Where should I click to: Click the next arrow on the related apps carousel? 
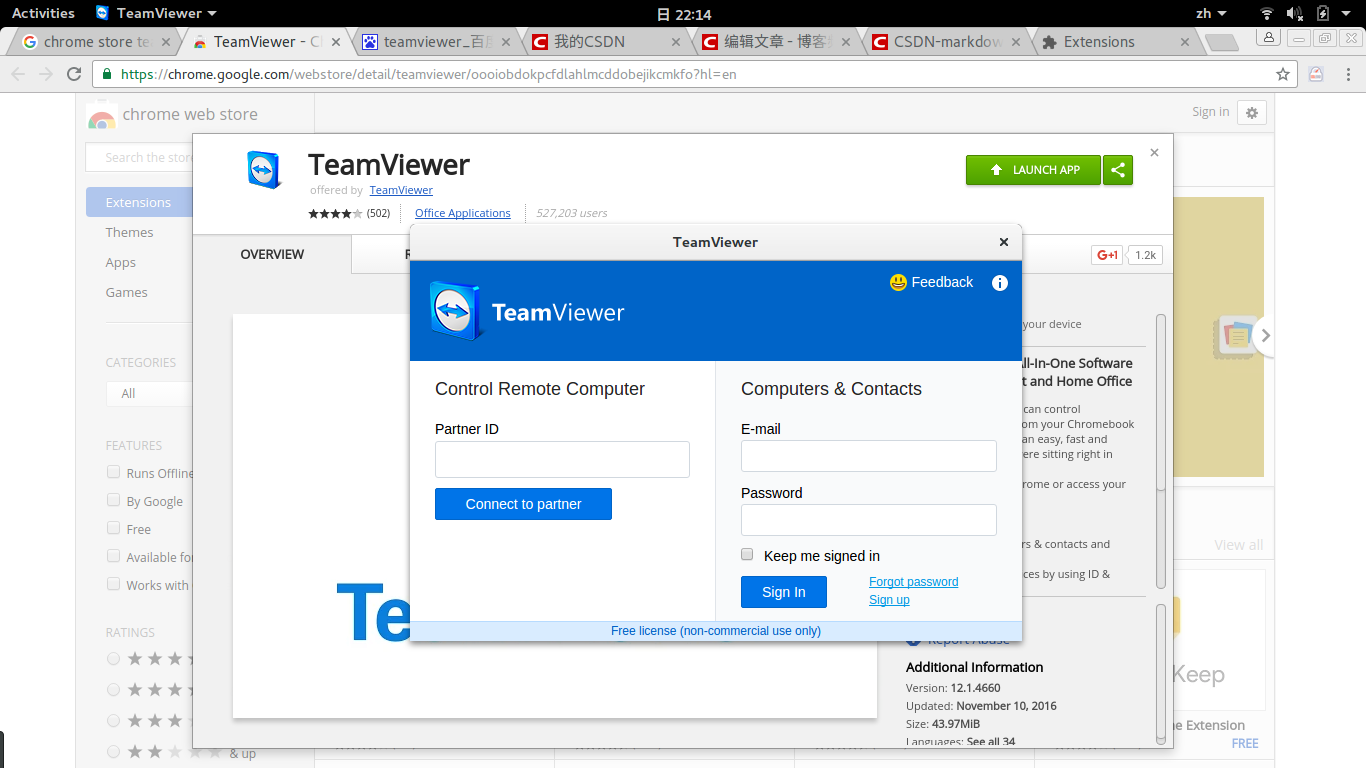pos(1265,336)
